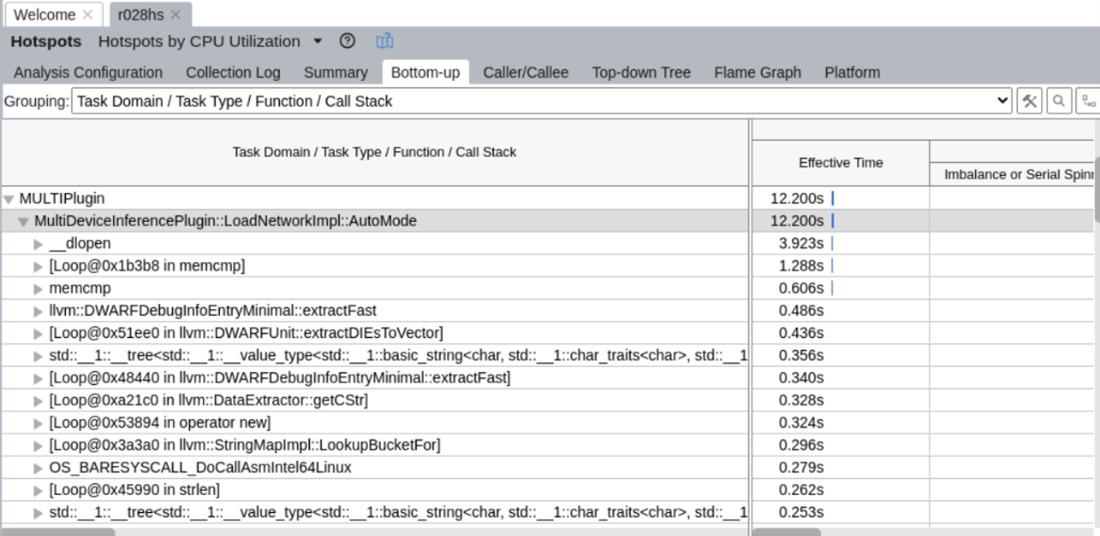This screenshot has width=1100, height=536.
Task: Expand Loop@0x53894 in operator new row
Action: coord(39,423)
